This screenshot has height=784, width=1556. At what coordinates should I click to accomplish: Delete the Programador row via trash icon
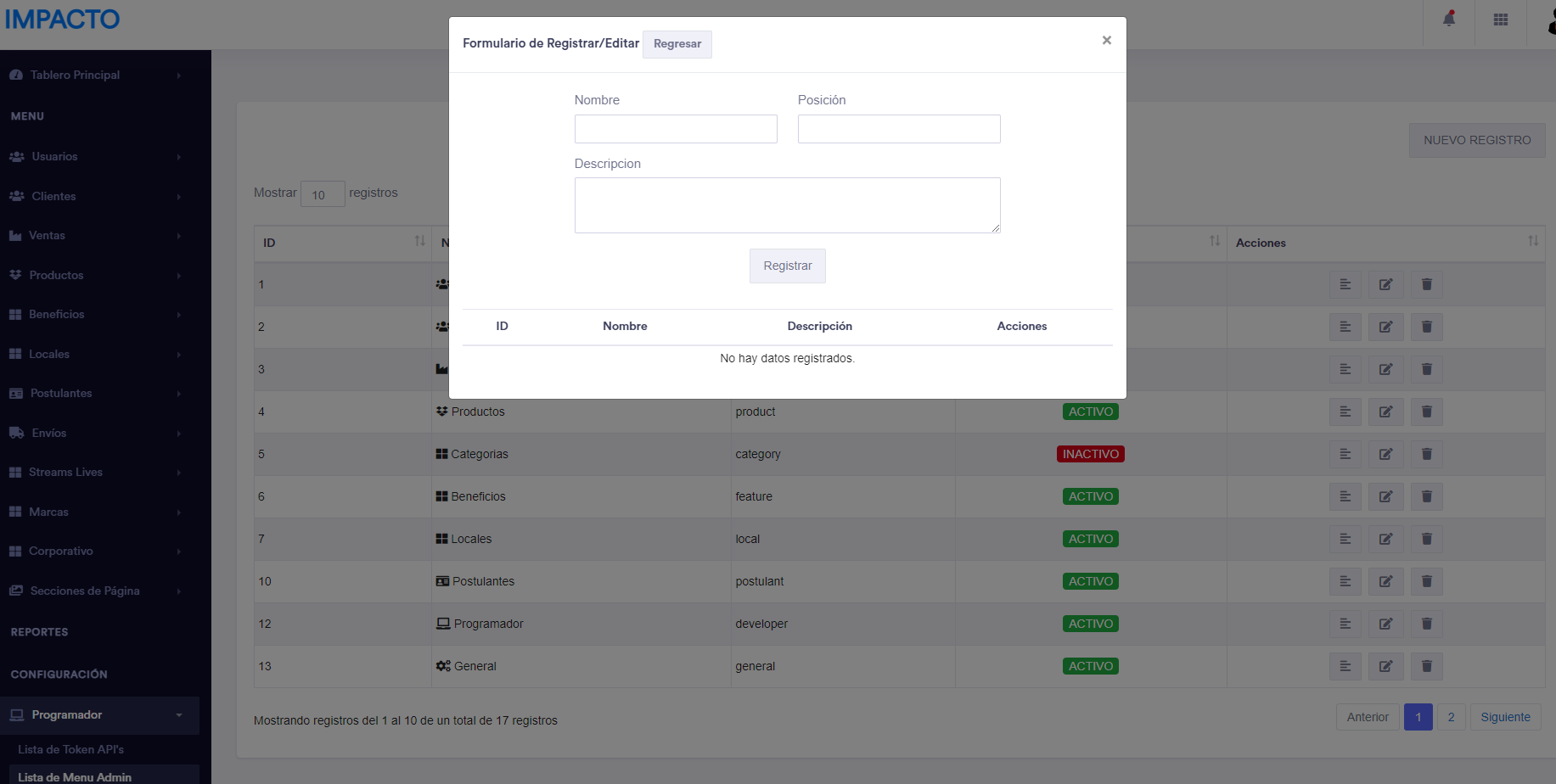point(1426,624)
